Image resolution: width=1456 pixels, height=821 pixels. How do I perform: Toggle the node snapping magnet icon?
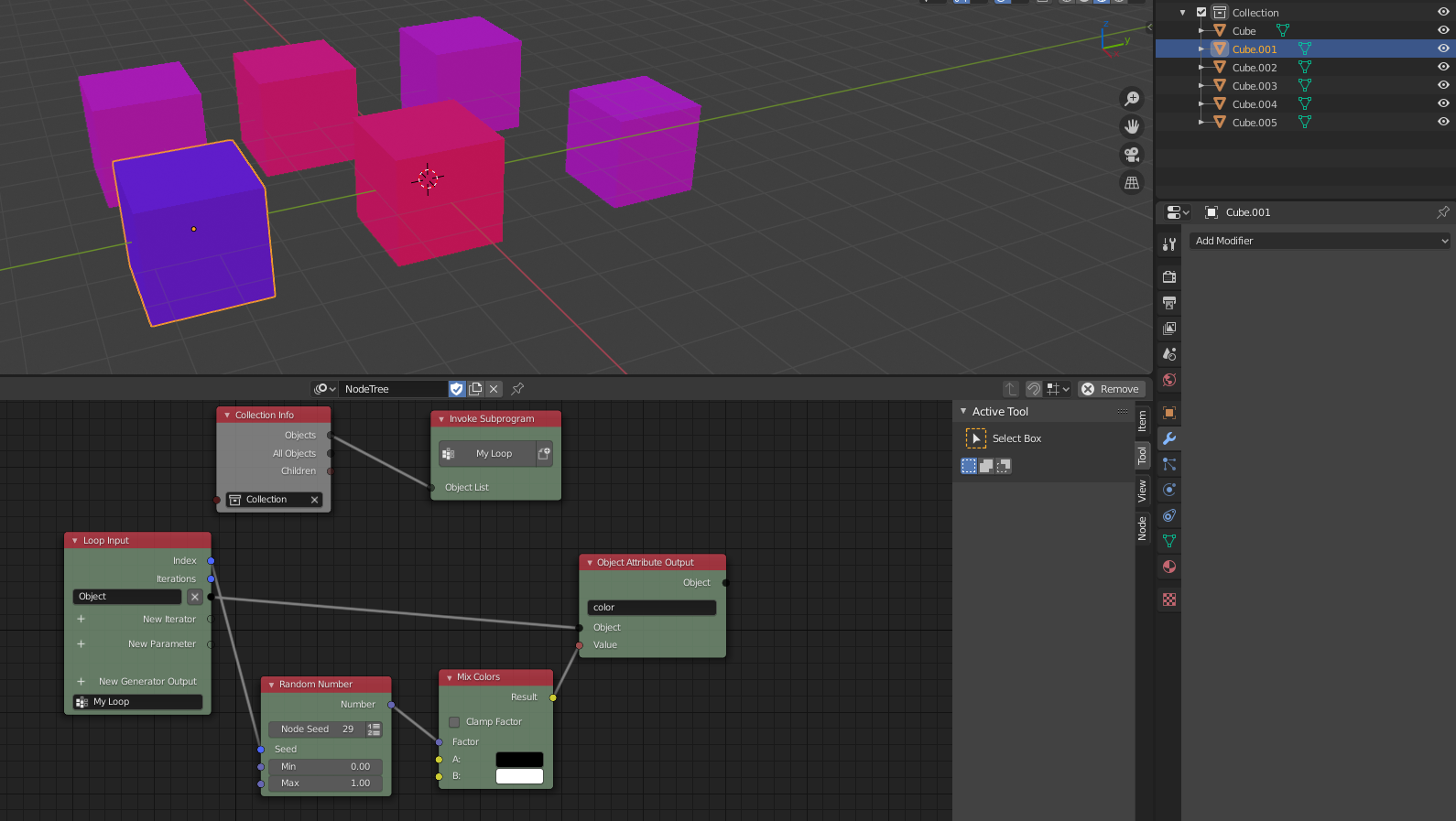(1034, 389)
